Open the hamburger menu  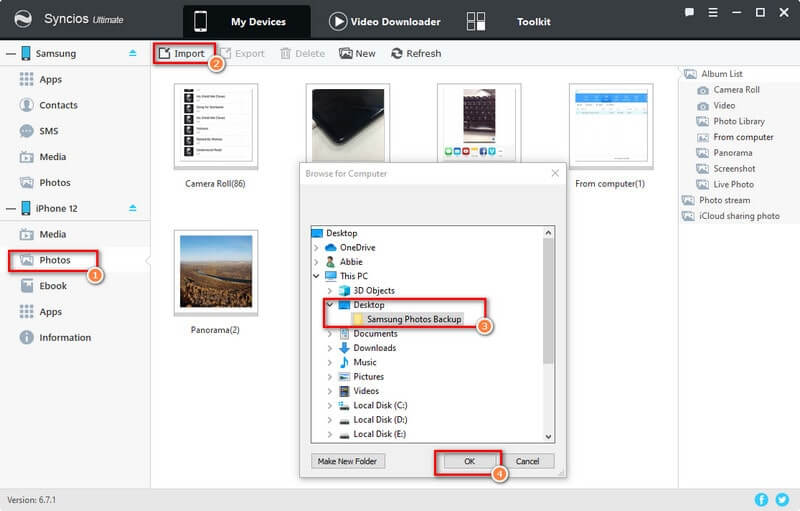pyautogui.click(x=713, y=12)
